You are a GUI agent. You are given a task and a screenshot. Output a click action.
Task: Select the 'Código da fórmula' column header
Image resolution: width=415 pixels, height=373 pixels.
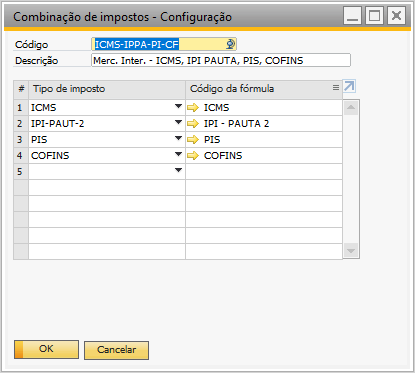click(264, 89)
